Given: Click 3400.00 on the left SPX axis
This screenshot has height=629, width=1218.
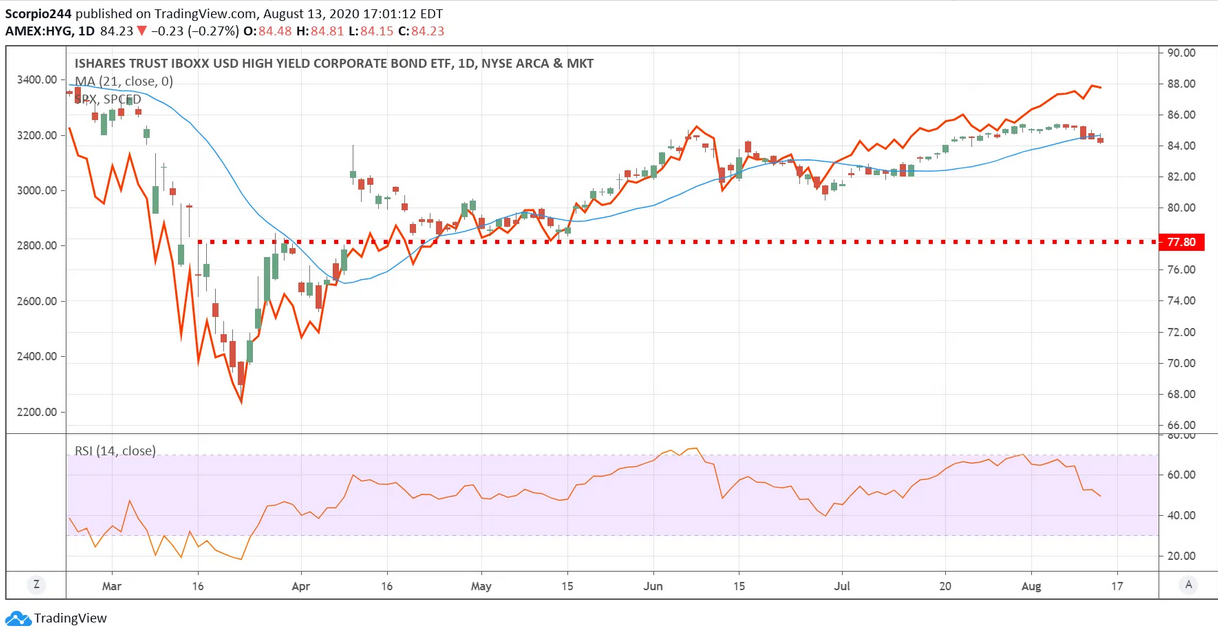Looking at the screenshot, I should pyautogui.click(x=36, y=80).
